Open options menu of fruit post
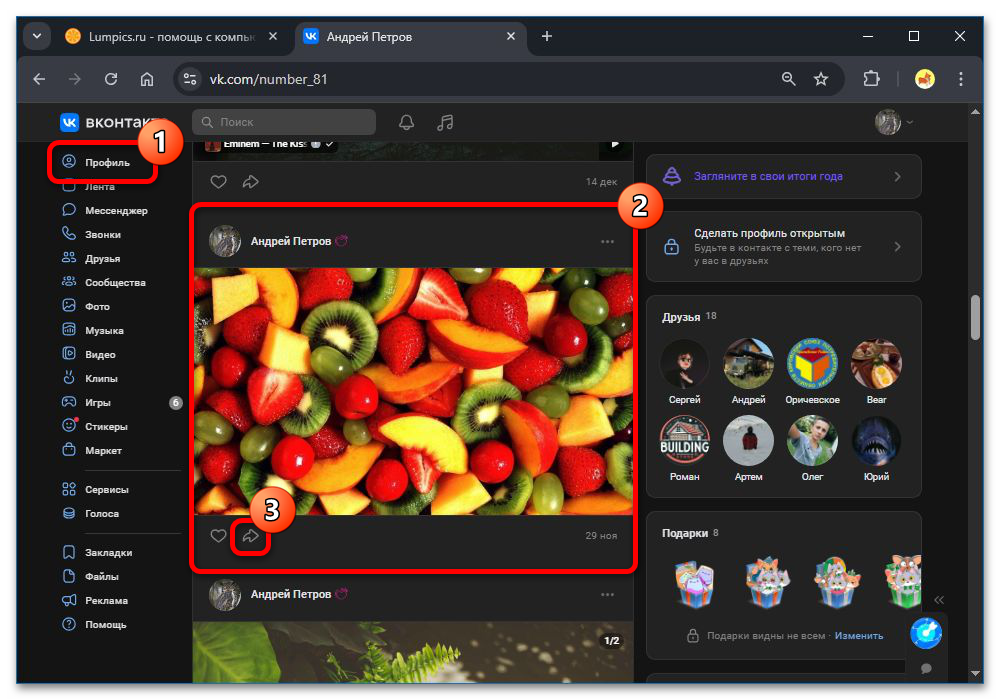The image size is (1000, 700). coord(607,242)
